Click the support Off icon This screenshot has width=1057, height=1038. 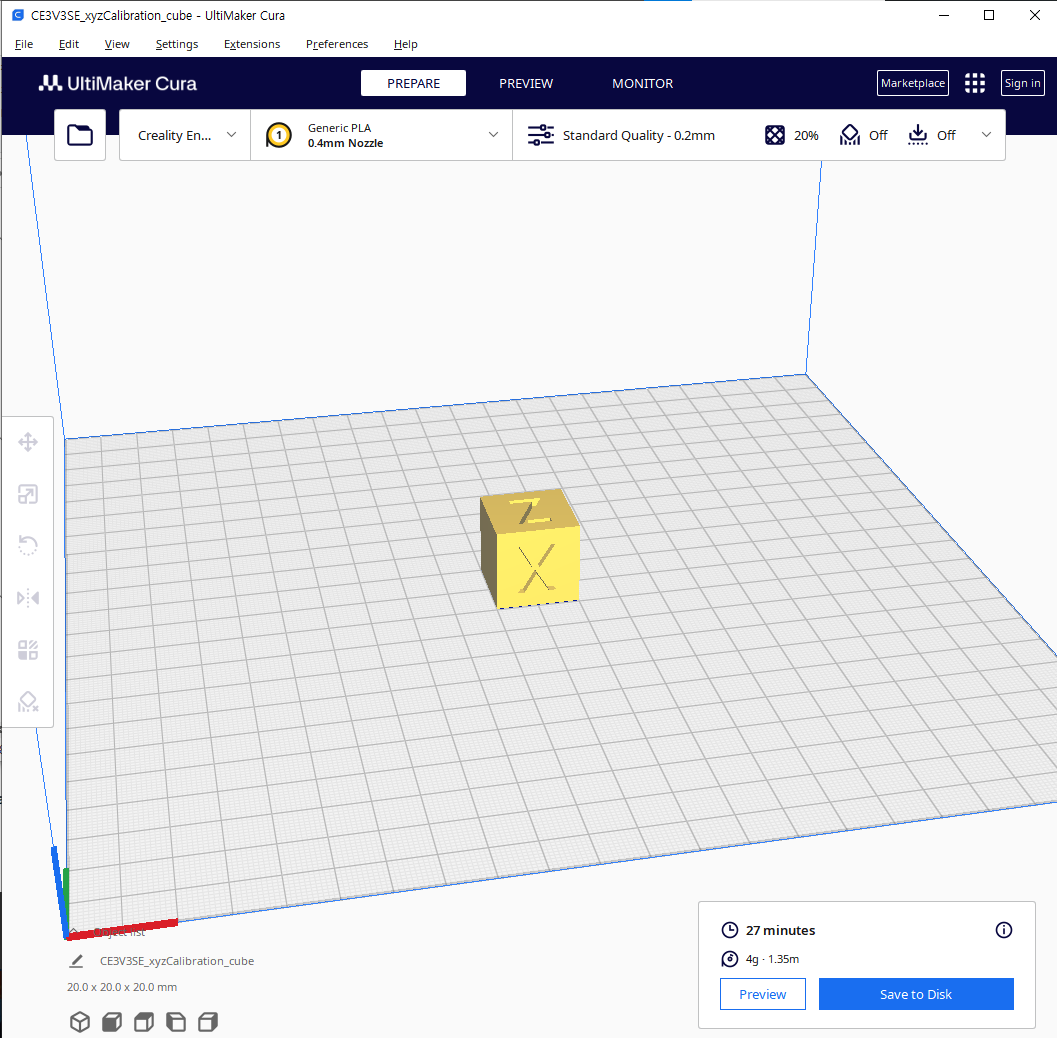click(849, 135)
